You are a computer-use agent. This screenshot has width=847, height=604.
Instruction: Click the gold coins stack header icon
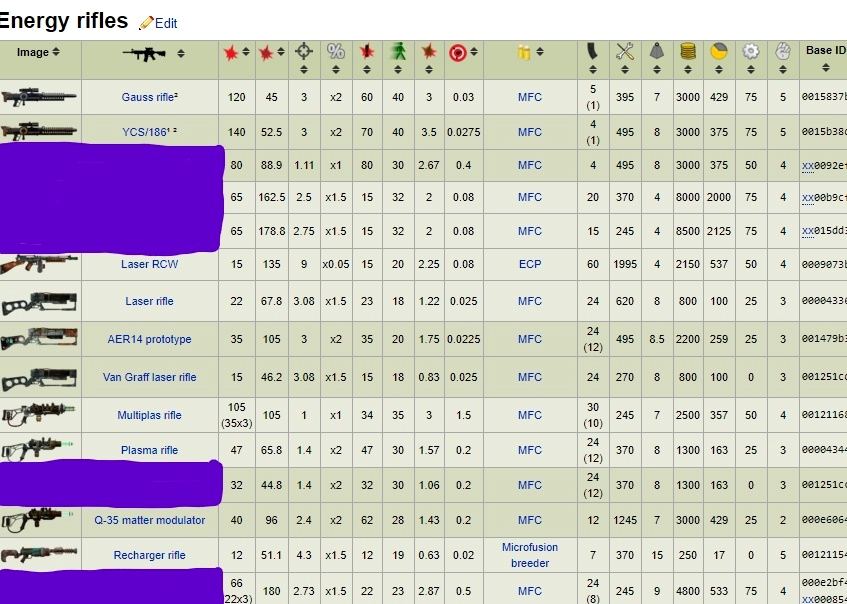[687, 52]
